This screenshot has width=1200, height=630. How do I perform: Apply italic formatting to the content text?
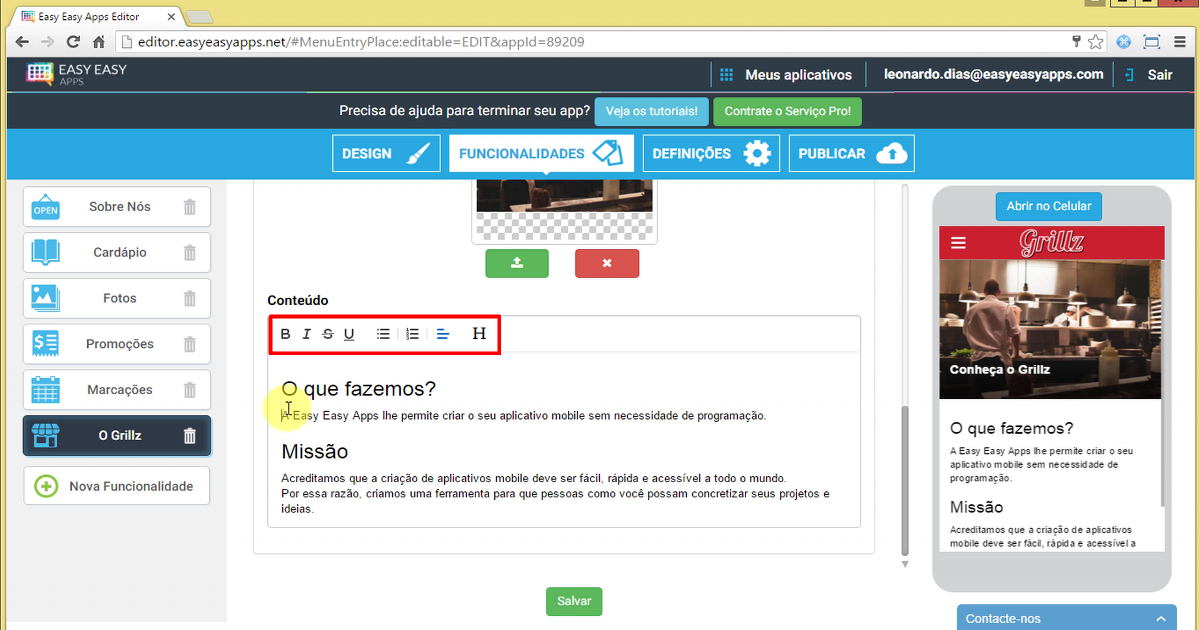click(x=307, y=334)
